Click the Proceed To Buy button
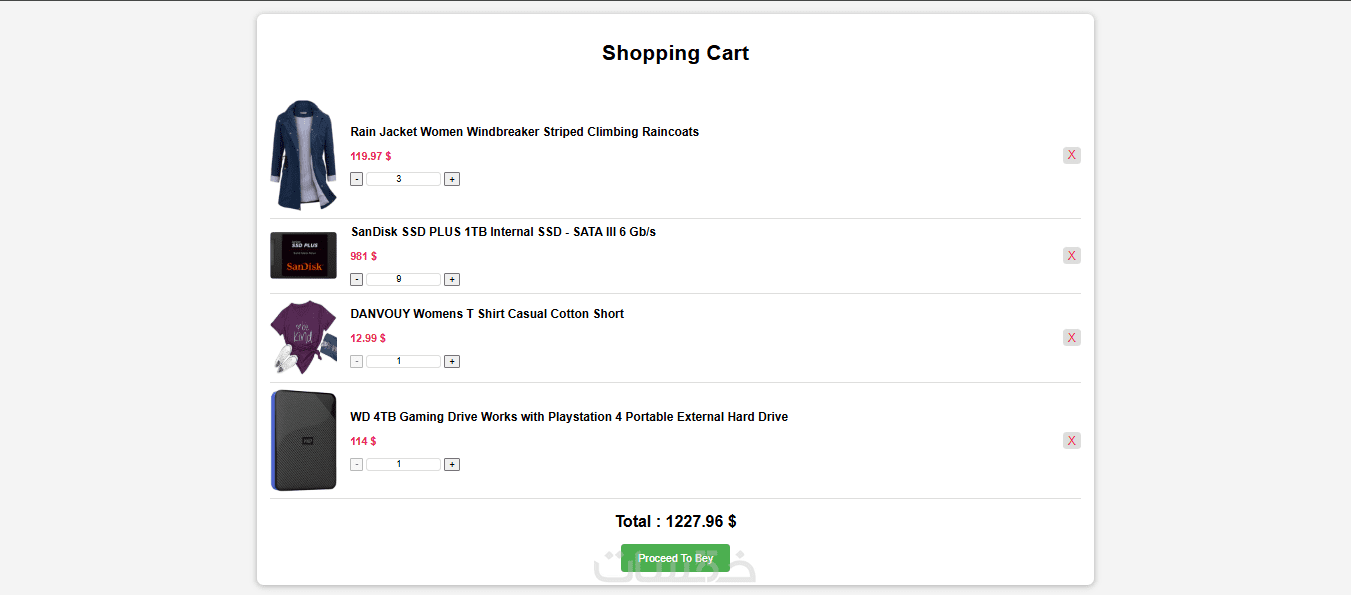This screenshot has height=595, width=1351. (x=675, y=558)
